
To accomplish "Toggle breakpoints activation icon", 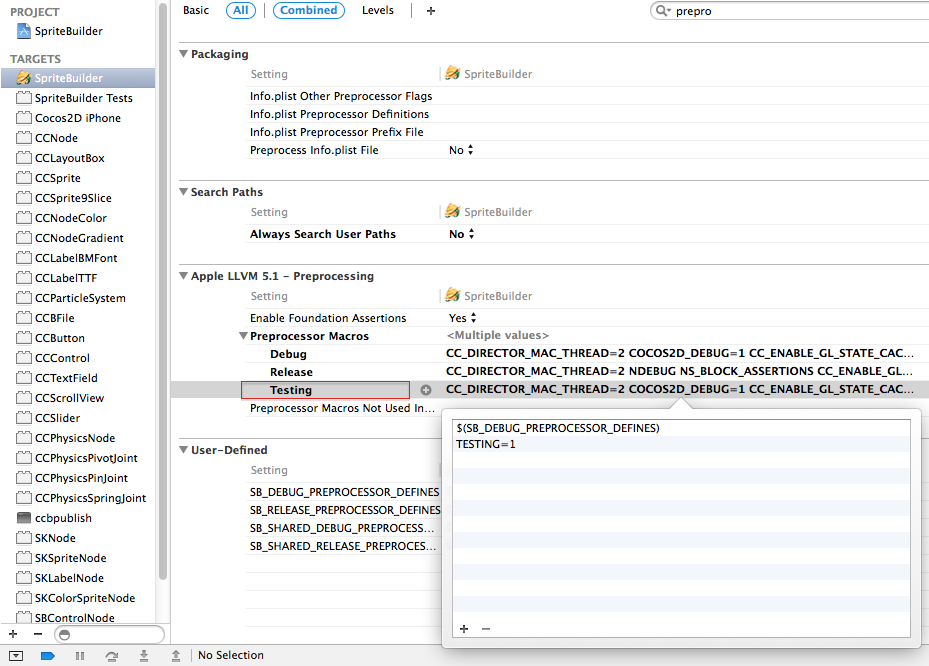I will [48, 655].
